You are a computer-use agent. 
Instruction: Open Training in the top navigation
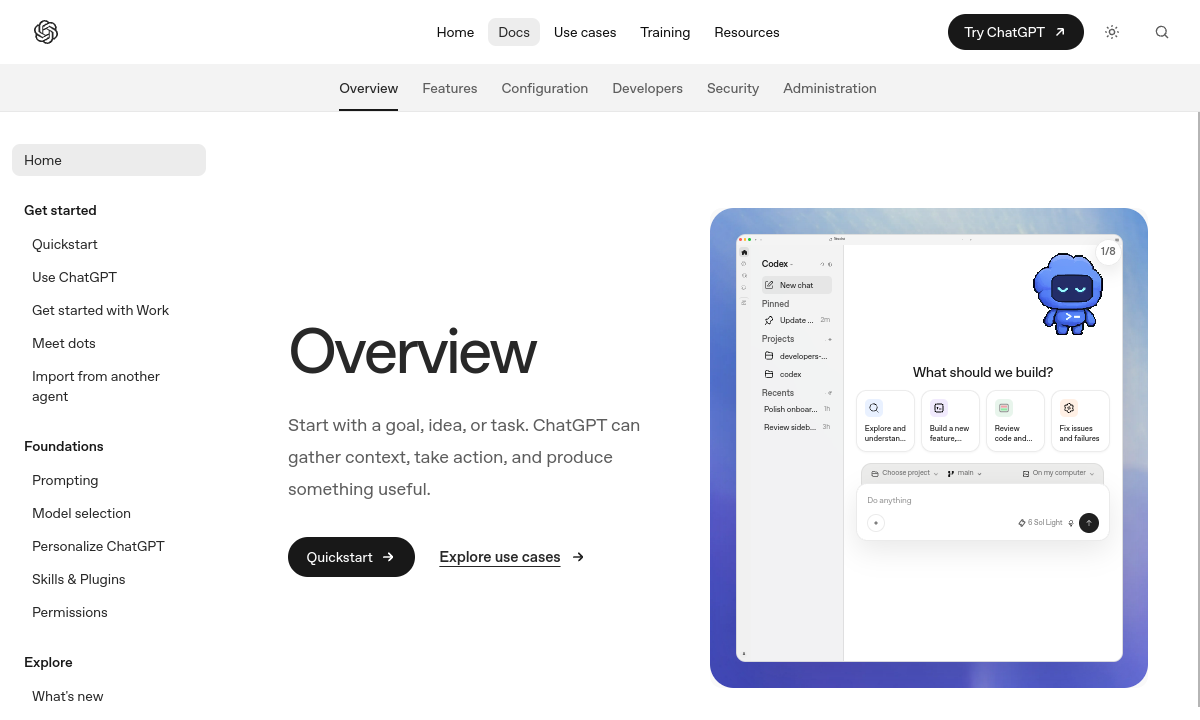pyautogui.click(x=665, y=32)
